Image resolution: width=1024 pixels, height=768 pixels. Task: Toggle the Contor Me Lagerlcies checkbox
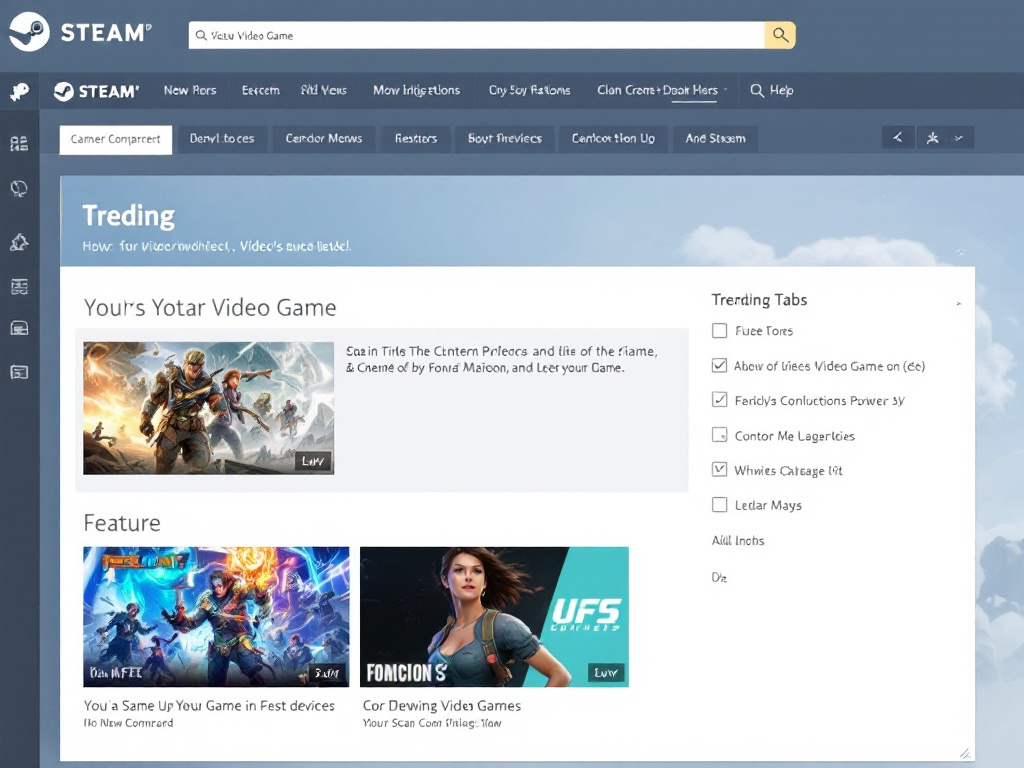coord(719,435)
